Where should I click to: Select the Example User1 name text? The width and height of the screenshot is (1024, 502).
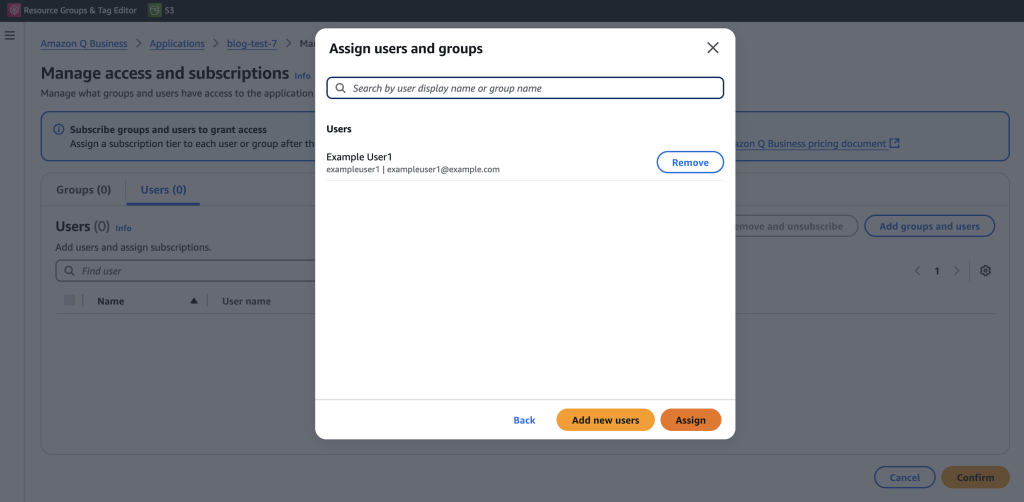(359, 157)
